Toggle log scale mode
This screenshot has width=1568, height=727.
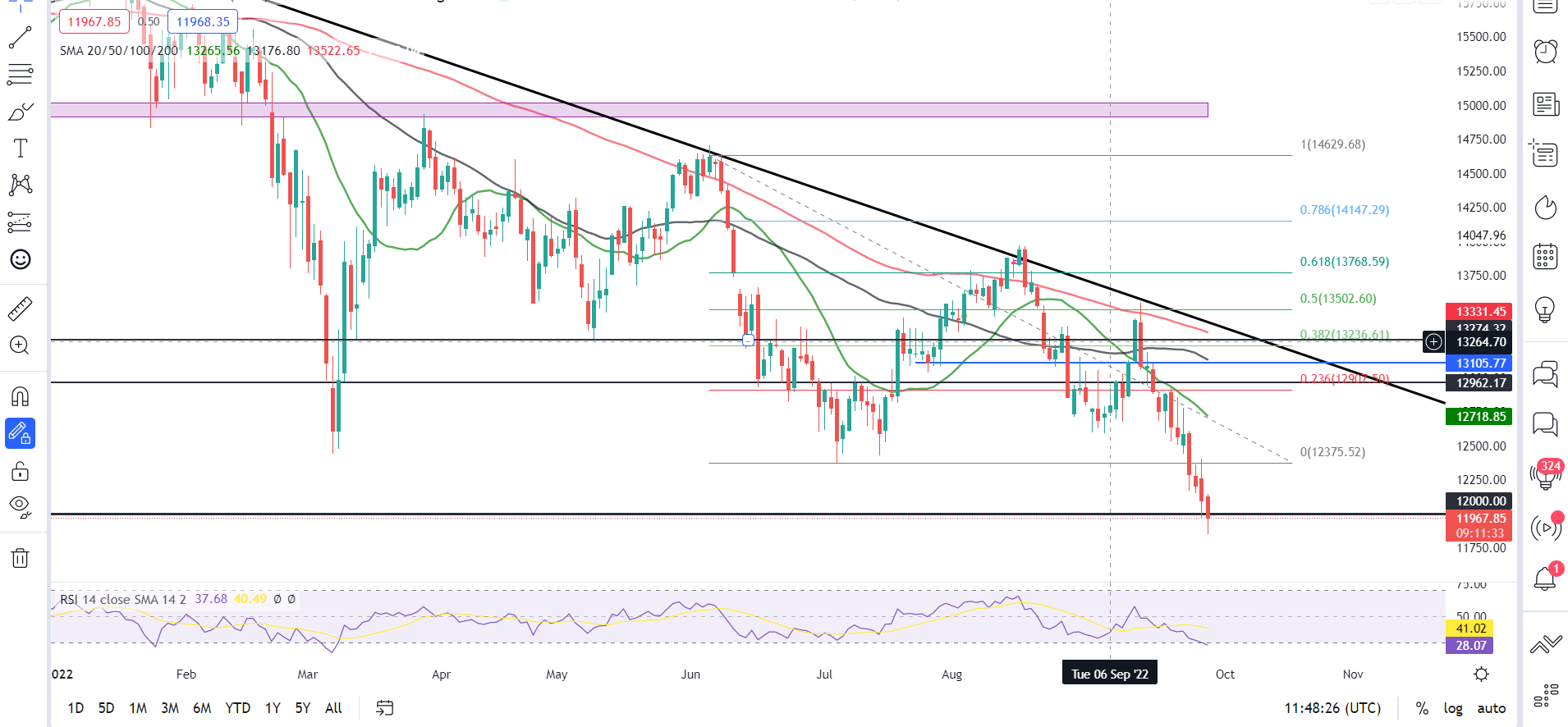point(1453,708)
